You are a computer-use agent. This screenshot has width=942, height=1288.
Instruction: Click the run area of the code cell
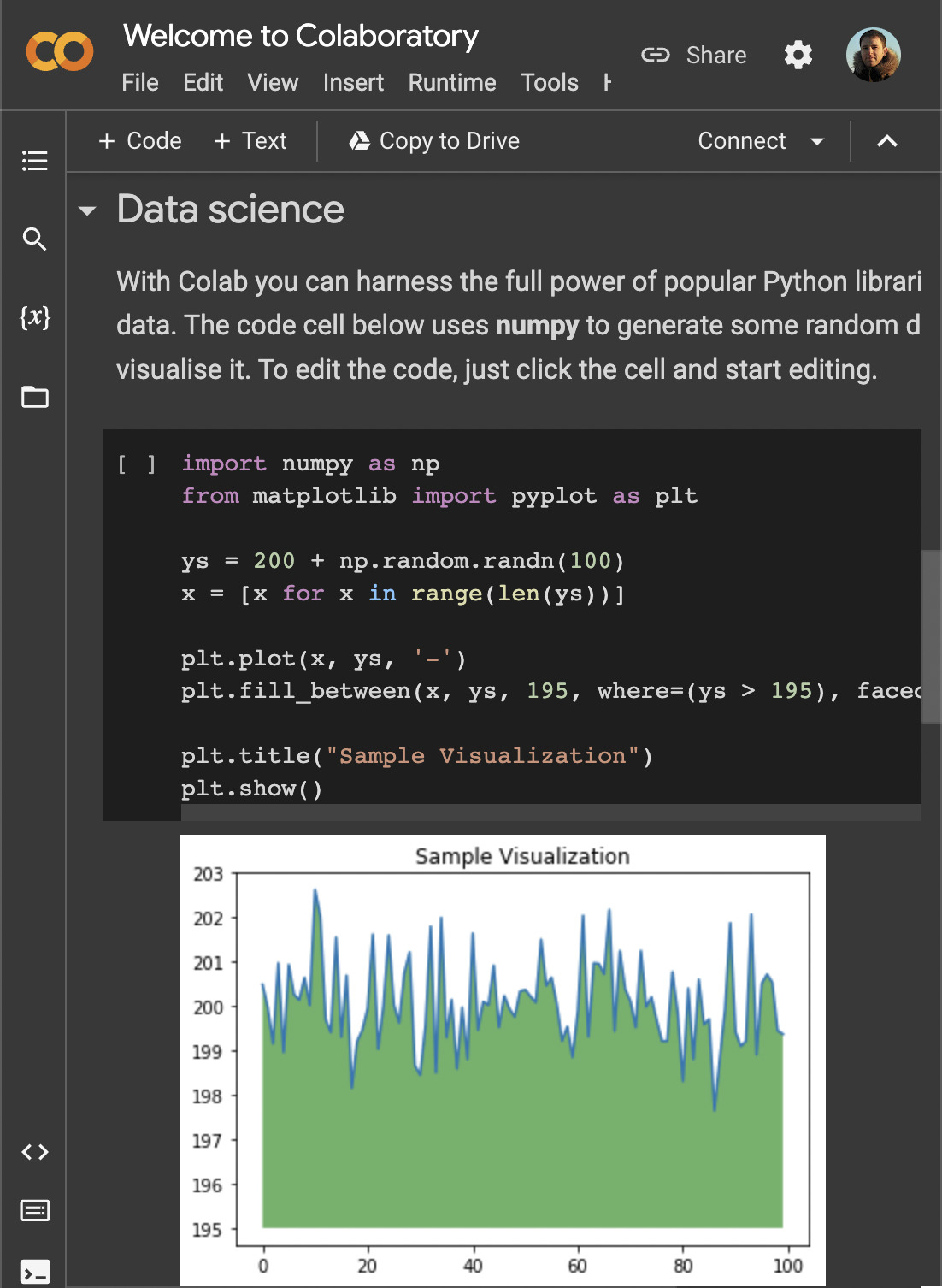point(138,464)
